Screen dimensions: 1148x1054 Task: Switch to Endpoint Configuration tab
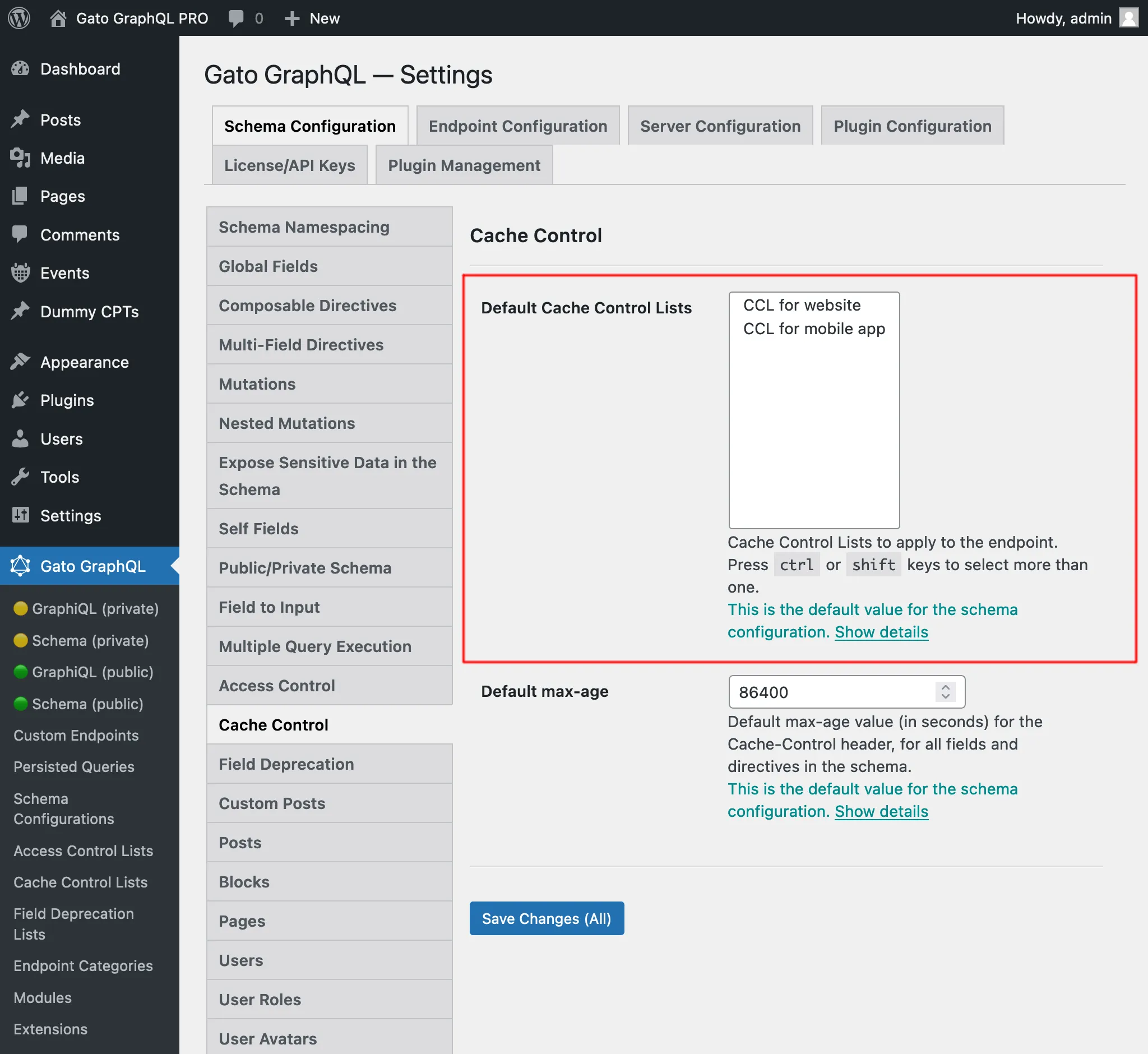pyautogui.click(x=518, y=126)
